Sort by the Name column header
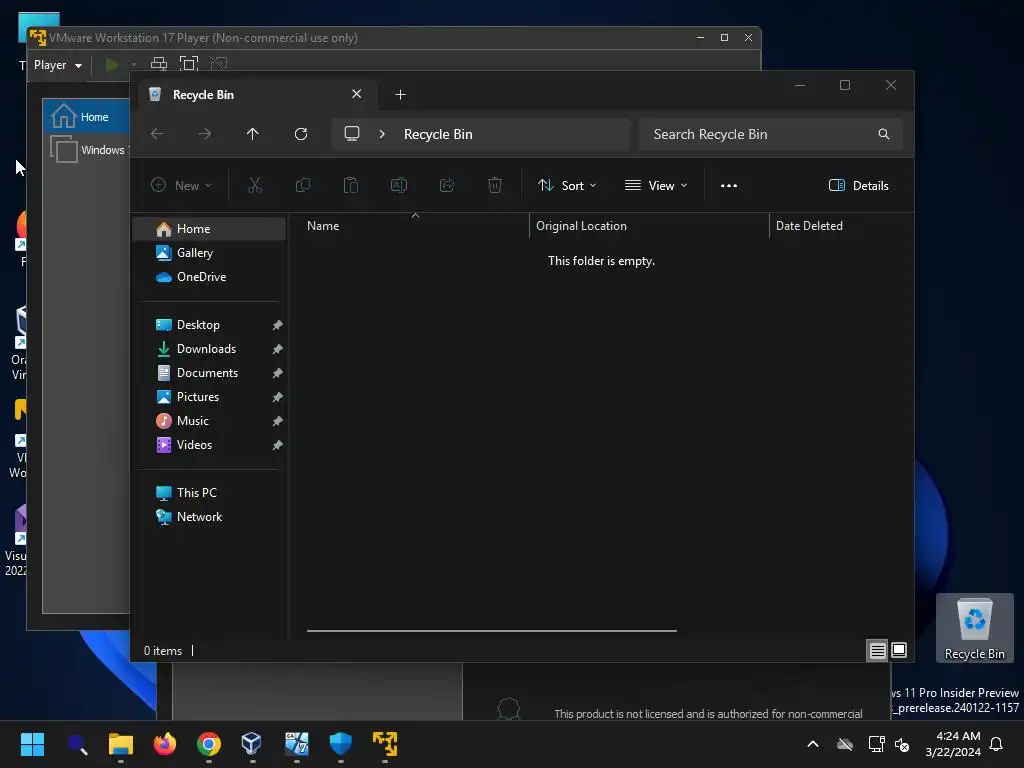 pyautogui.click(x=323, y=226)
